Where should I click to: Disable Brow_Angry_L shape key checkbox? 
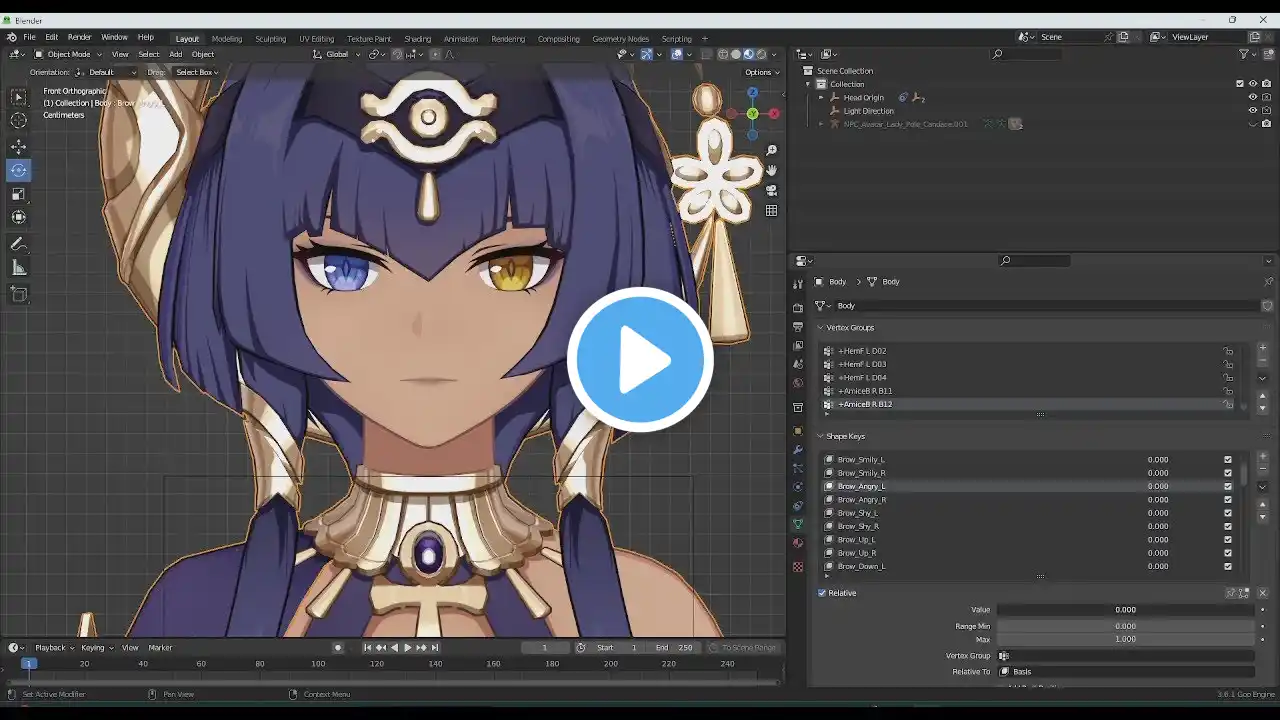pos(1228,486)
